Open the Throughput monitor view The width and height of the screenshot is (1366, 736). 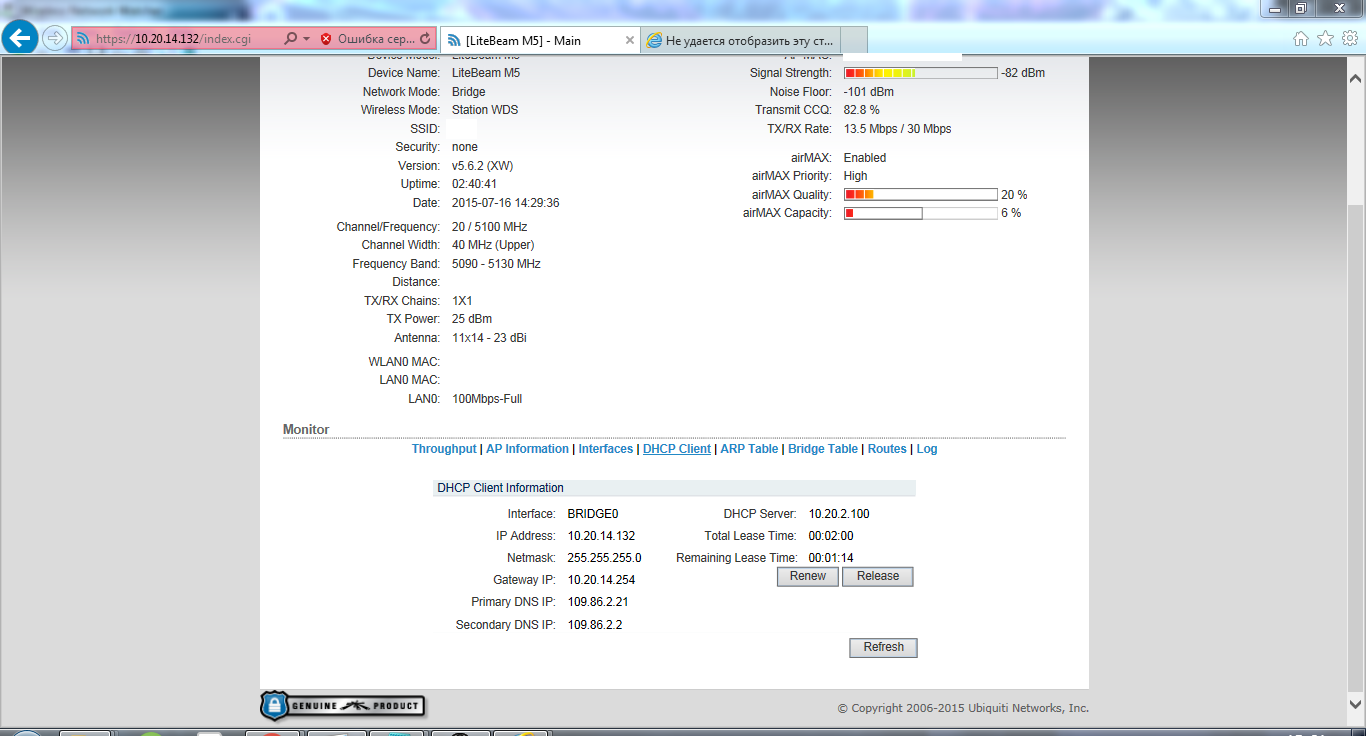click(444, 448)
